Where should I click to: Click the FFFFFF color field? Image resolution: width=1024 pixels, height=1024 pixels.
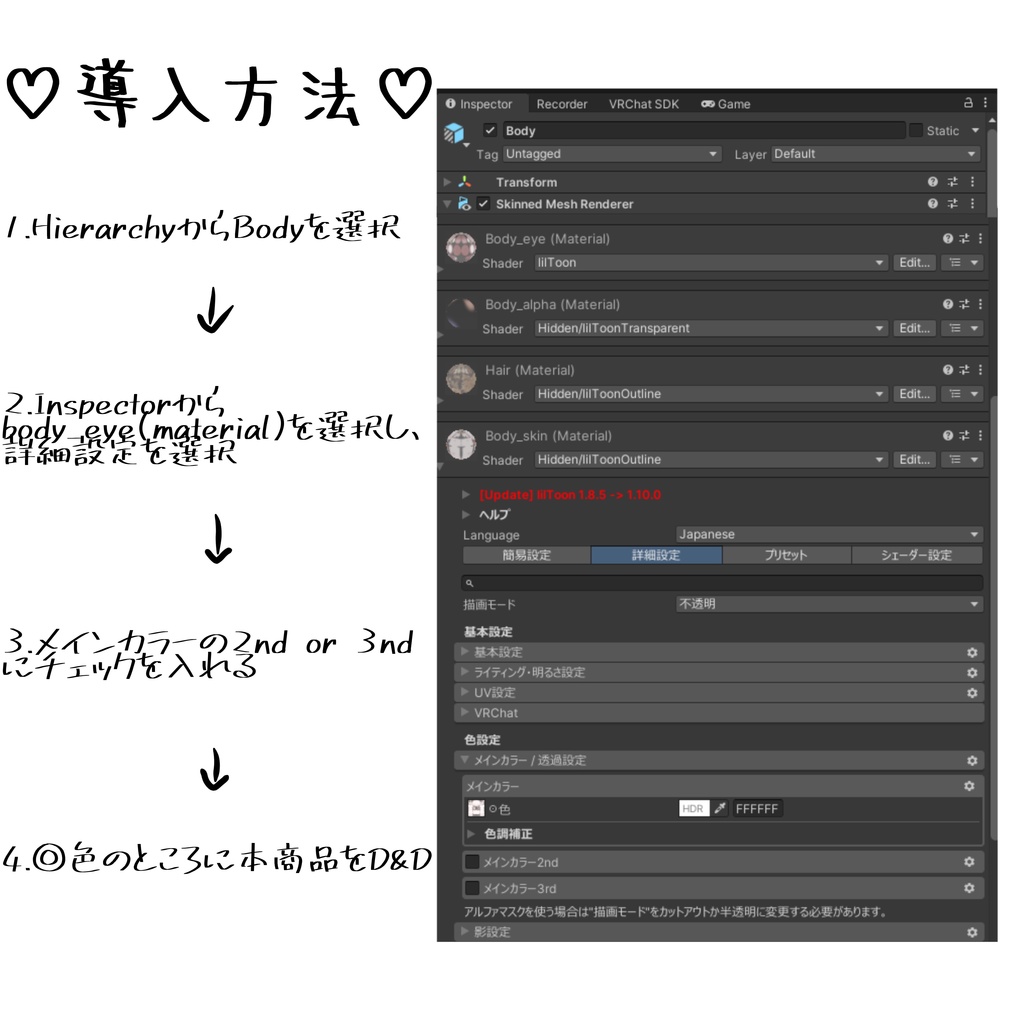click(x=758, y=808)
